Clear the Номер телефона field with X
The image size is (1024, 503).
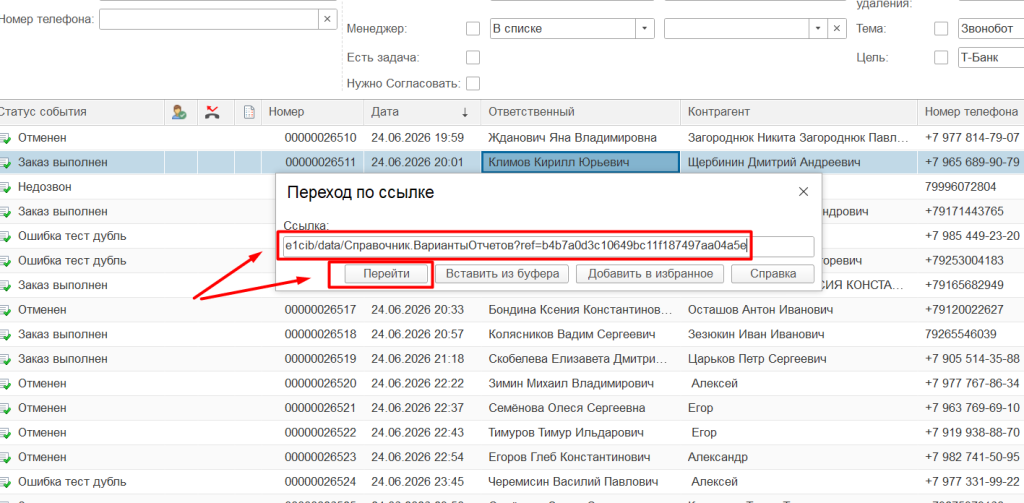click(x=327, y=19)
